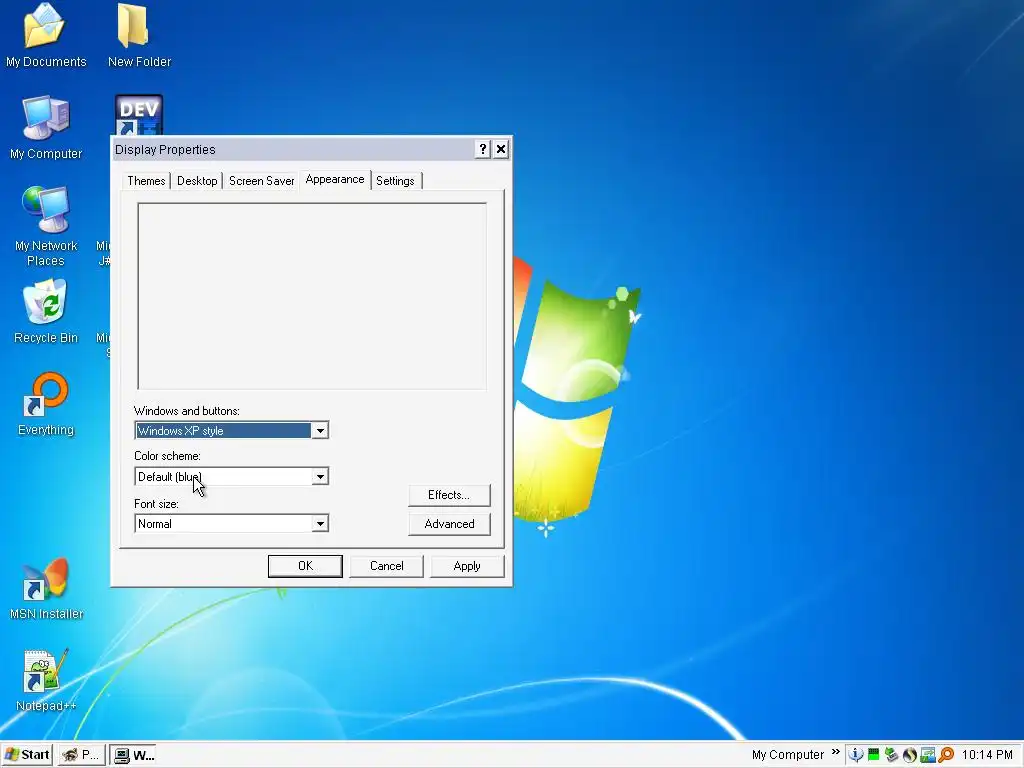Close the Display Properties dialog

(x=501, y=150)
